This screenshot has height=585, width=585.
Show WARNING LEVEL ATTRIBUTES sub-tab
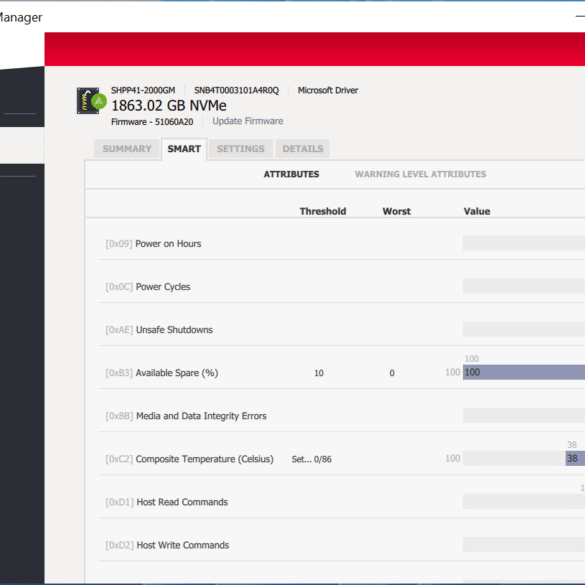pos(420,174)
